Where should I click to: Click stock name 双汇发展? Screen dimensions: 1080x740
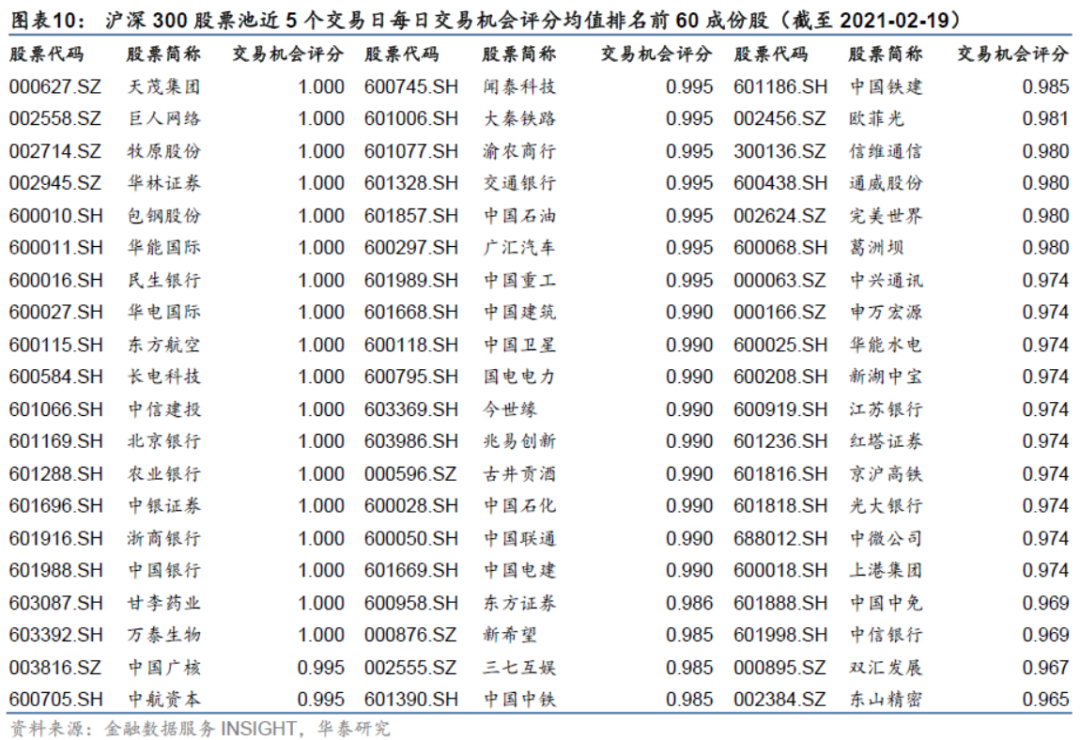click(x=886, y=668)
